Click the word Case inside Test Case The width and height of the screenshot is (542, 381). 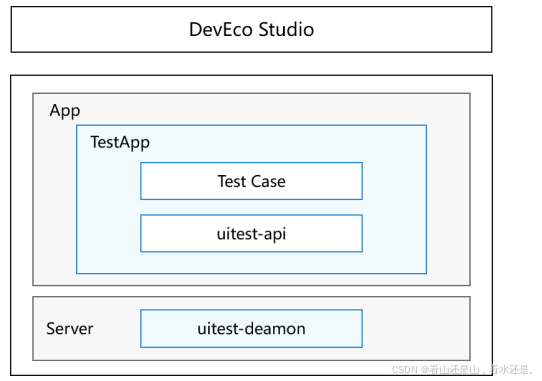(x=268, y=181)
